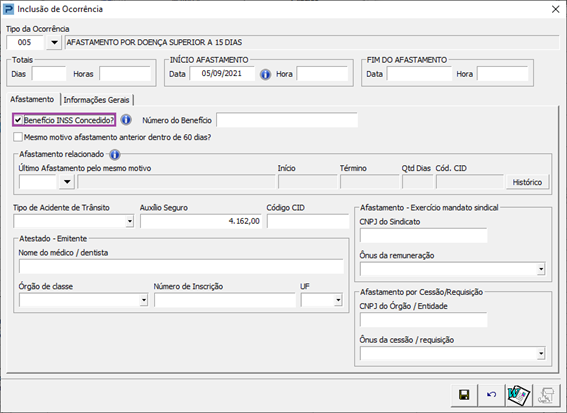Open the Tipo da Ocorrência dropdown arrow
Screen dimensions: 567x413
point(54,43)
